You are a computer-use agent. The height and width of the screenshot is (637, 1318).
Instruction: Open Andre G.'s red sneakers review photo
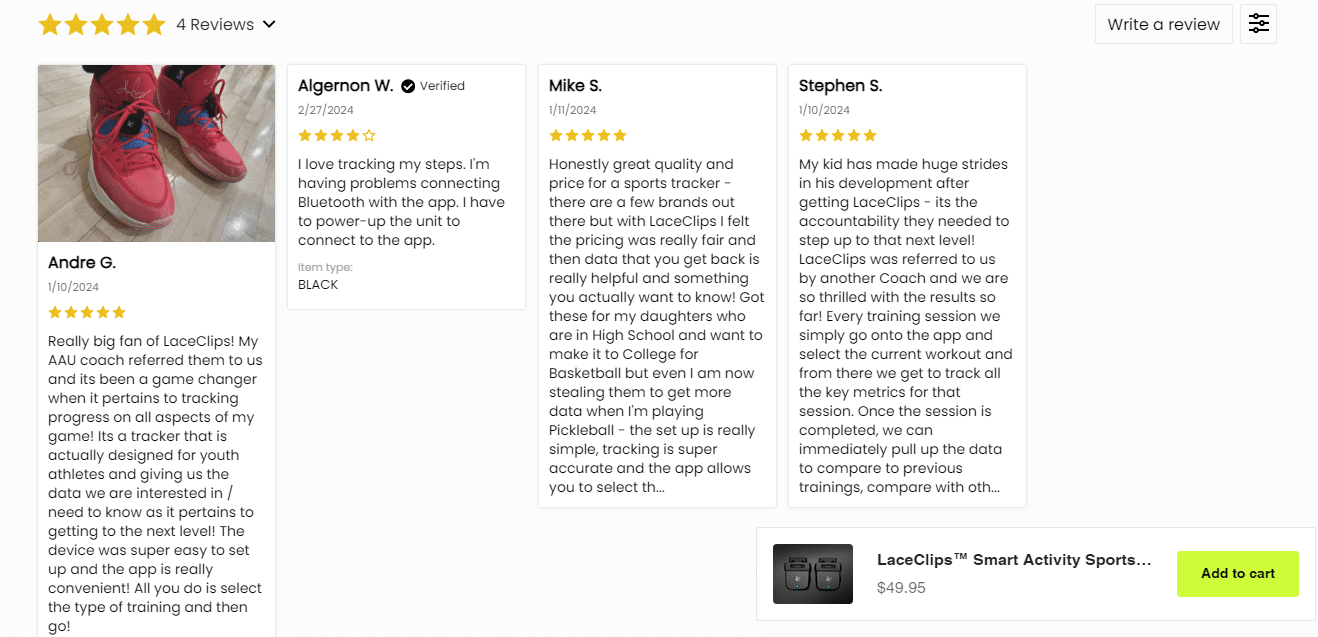click(x=156, y=153)
